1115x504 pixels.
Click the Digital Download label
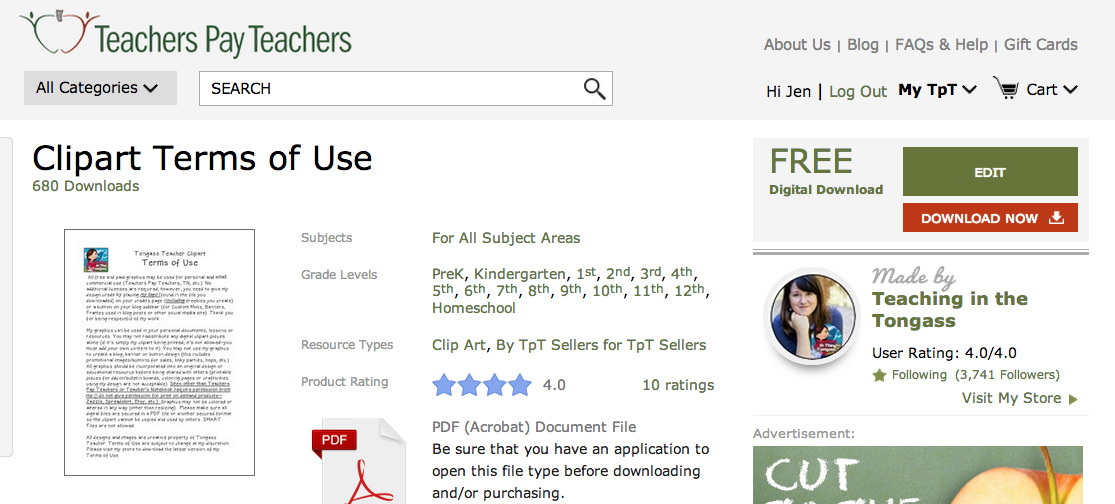coord(826,190)
